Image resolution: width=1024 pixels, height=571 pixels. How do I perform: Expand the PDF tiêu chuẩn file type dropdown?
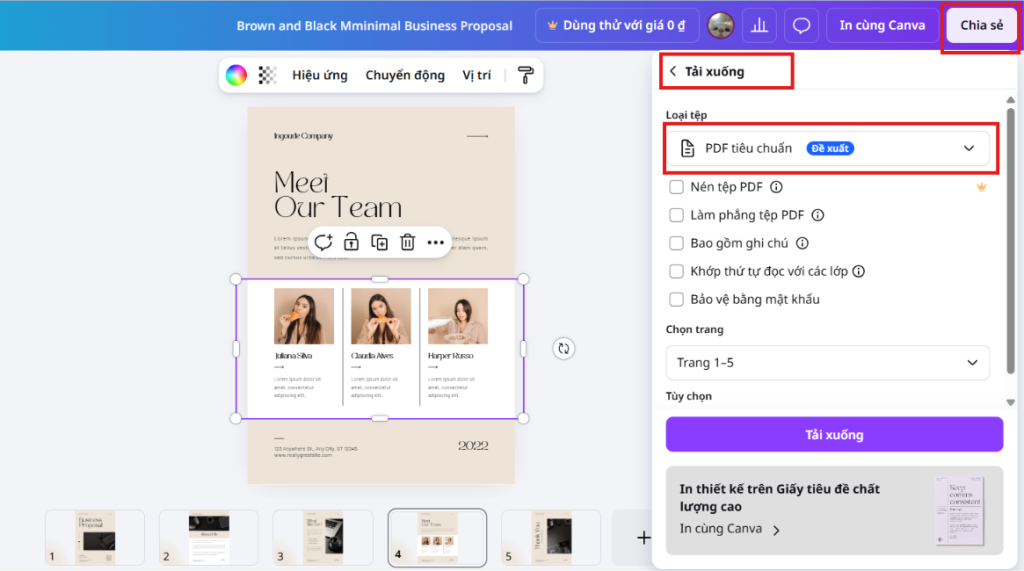(x=827, y=148)
